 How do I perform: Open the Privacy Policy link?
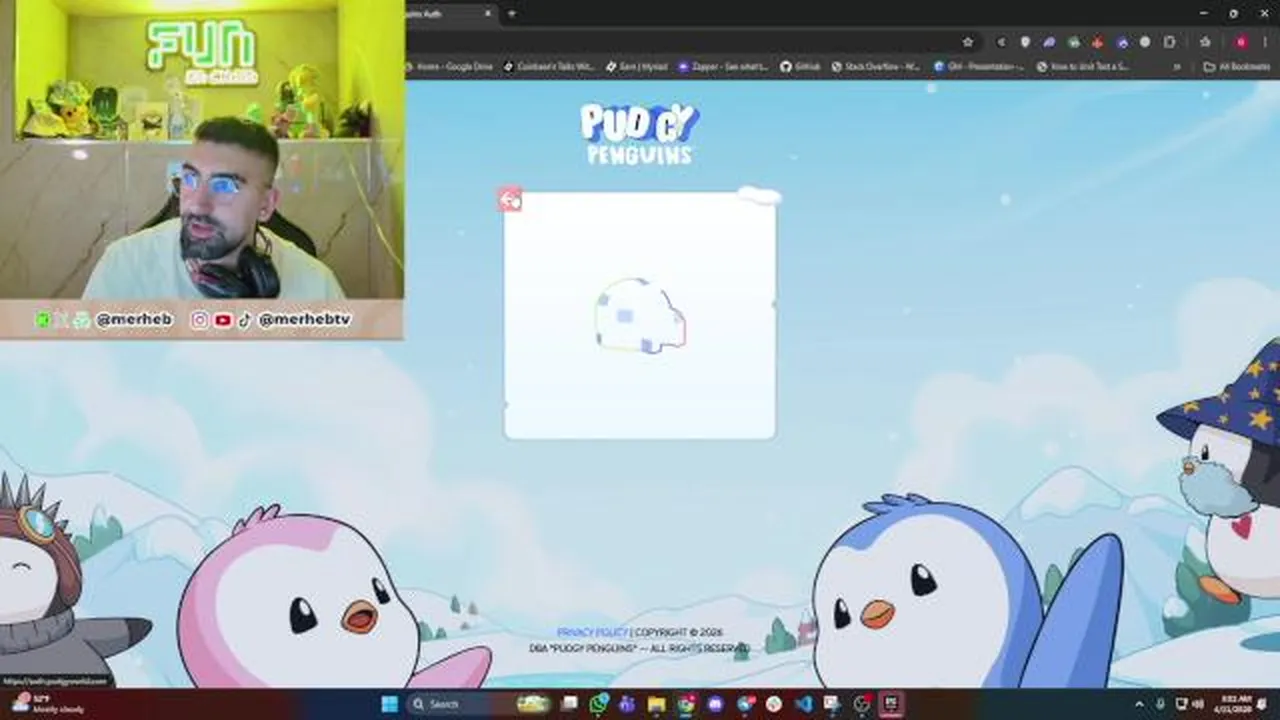592,632
